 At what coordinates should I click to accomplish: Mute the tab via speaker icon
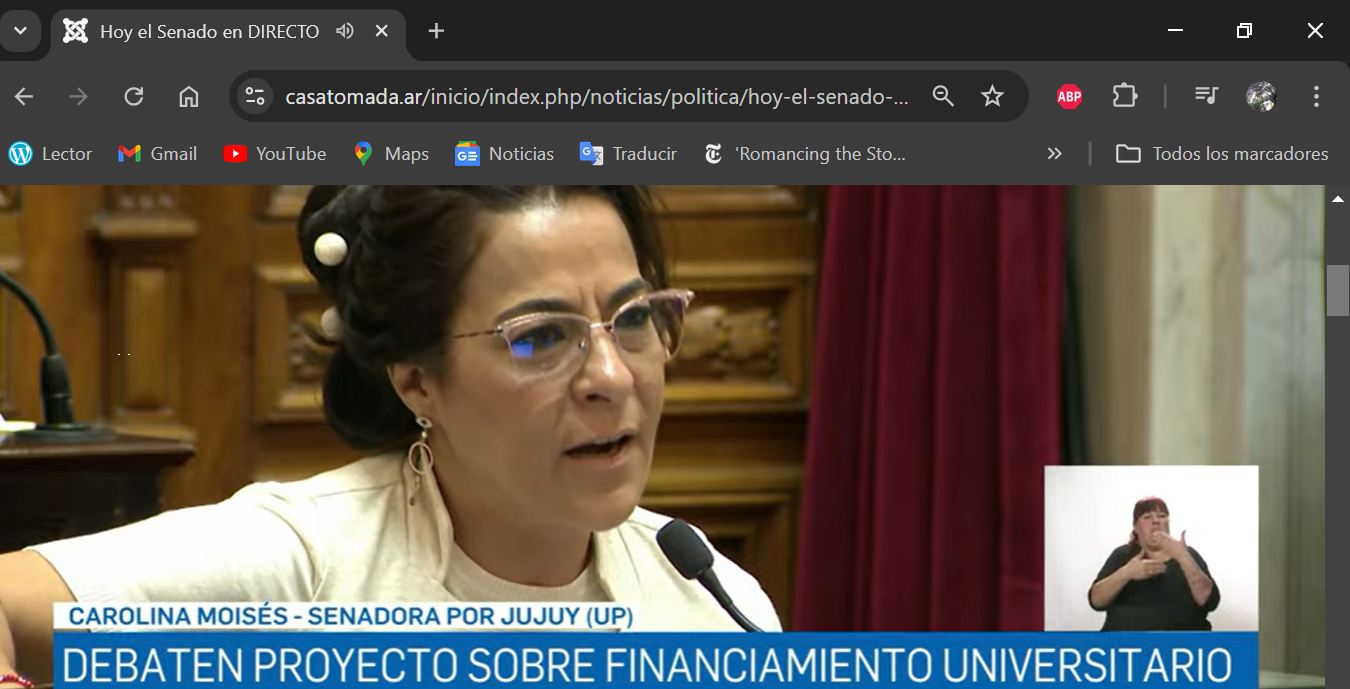pos(345,31)
